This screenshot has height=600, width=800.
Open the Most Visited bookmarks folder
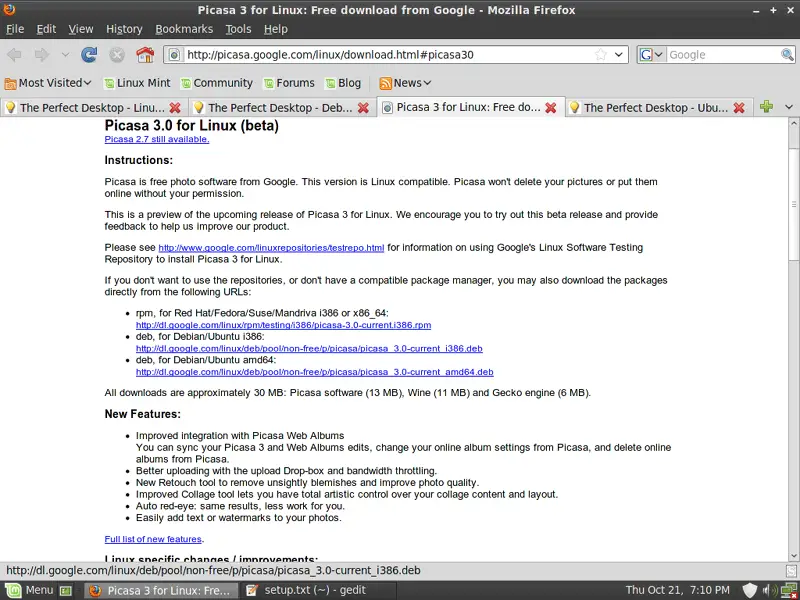tap(48, 83)
